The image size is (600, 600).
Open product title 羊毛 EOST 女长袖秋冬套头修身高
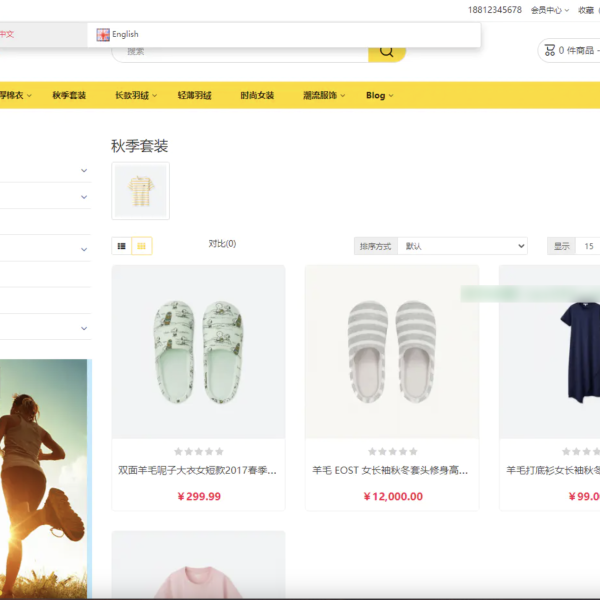(390, 470)
